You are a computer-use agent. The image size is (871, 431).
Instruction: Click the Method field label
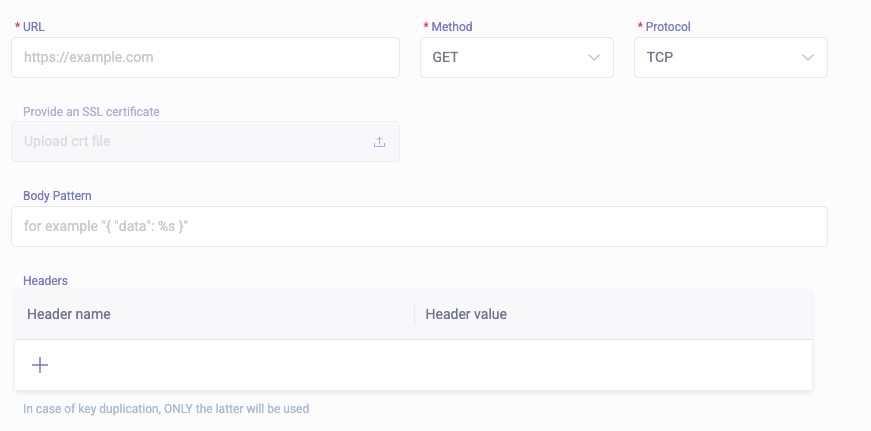coord(451,27)
